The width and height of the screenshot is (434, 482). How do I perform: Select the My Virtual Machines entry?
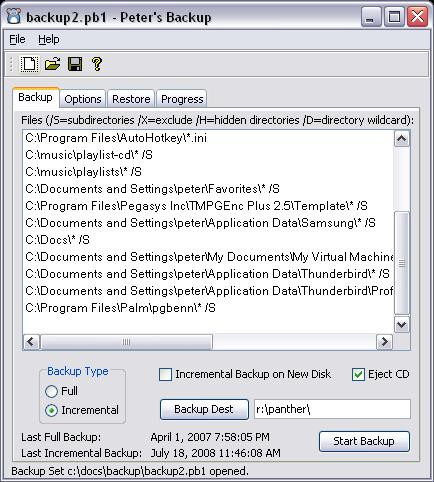point(209,257)
